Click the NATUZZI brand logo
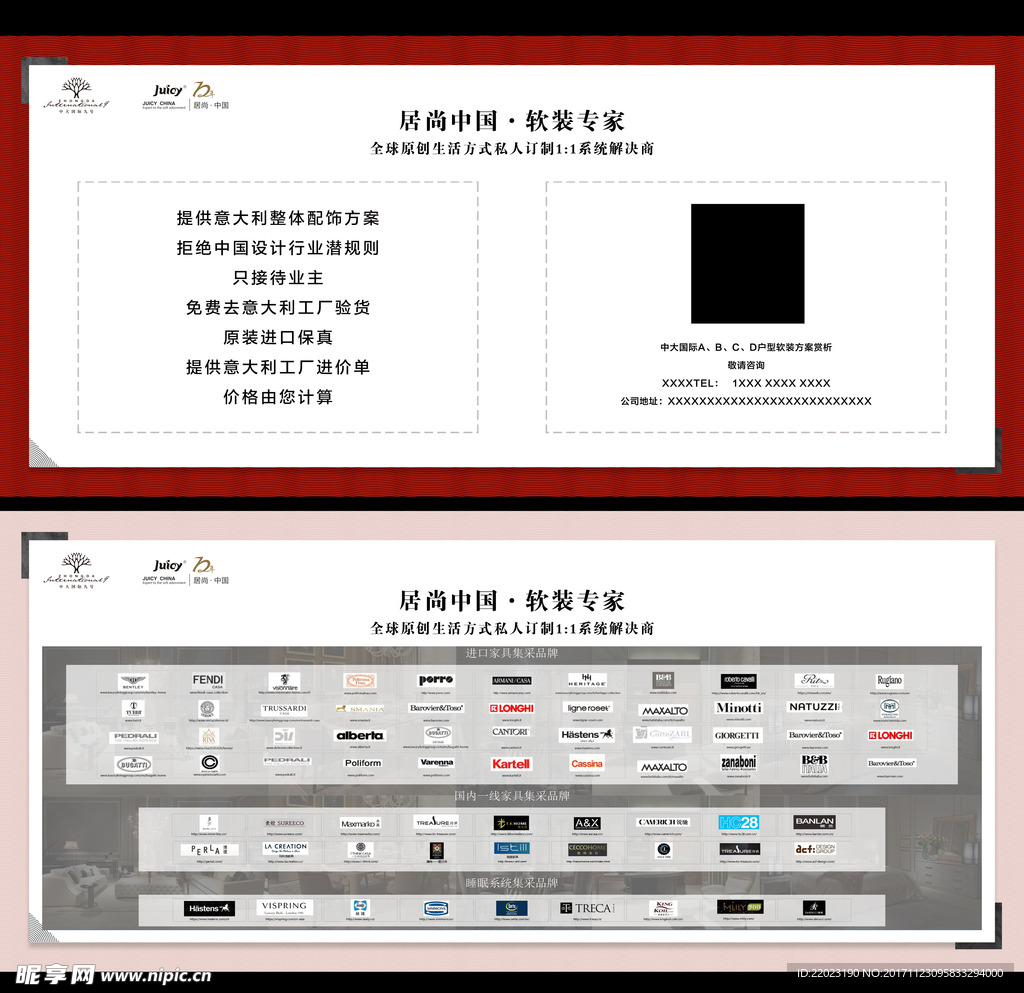The width and height of the screenshot is (1024, 993). coord(814,707)
